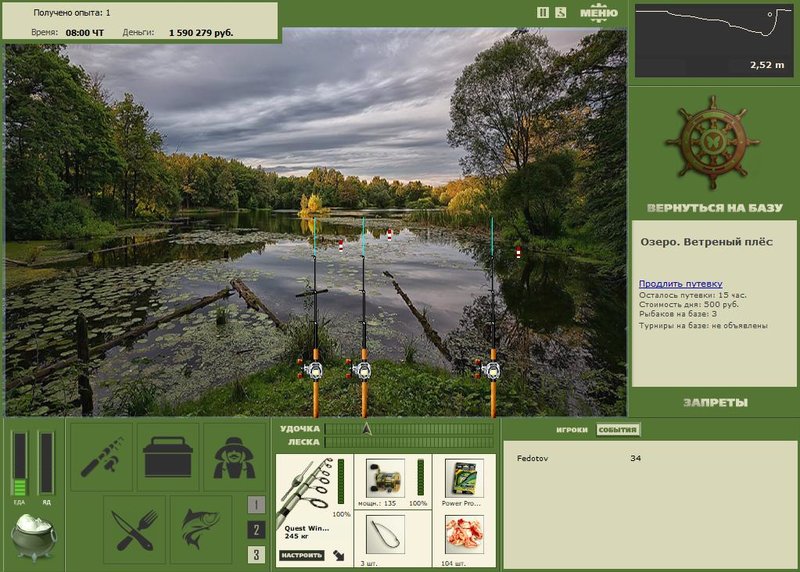Select the shrimp bait (104 шт.)
Screen dimensions: 800x572
tap(464, 535)
